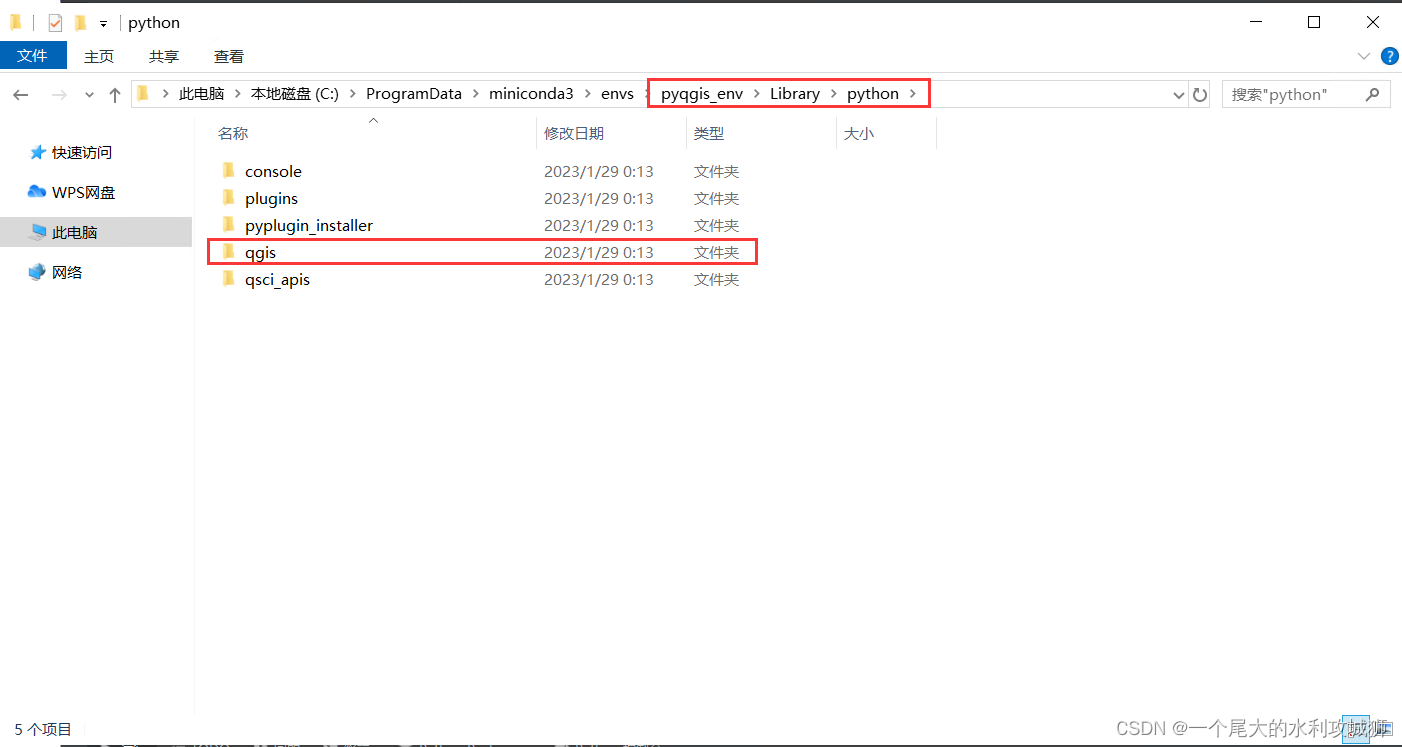Viewport: 1402px width, 747px height.
Task: Open address bar history dropdown
Action: point(1178,95)
